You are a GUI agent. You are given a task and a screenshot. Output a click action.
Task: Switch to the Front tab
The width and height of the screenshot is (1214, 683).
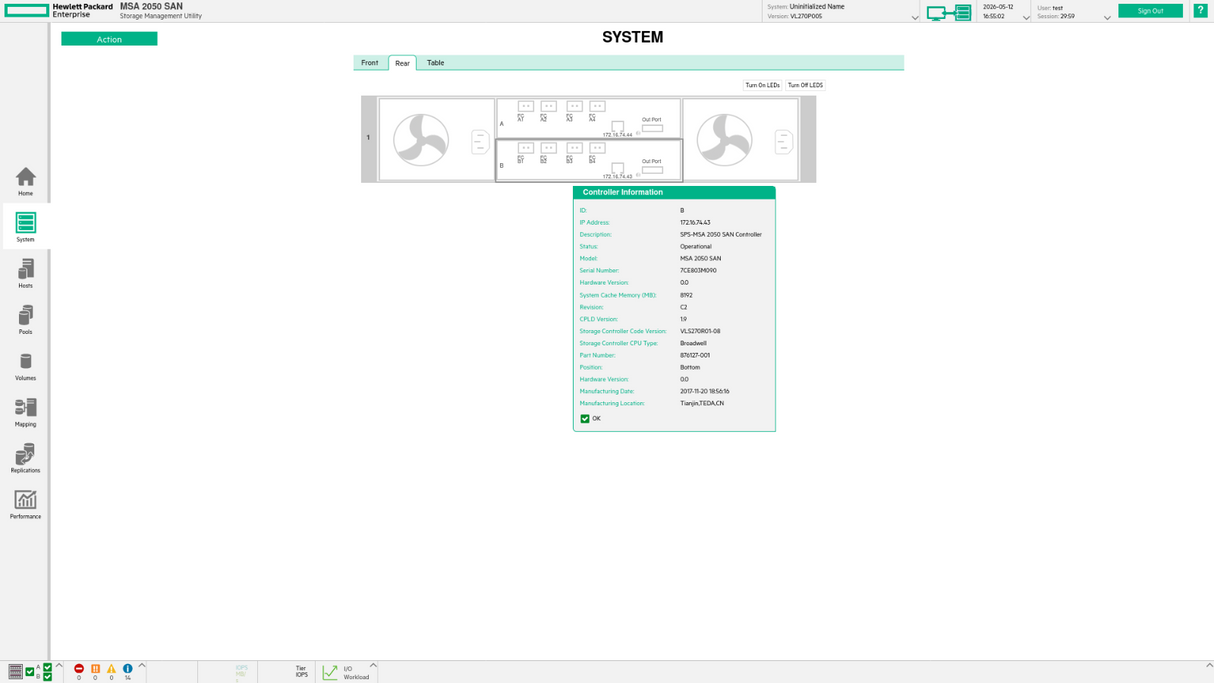pyautogui.click(x=370, y=63)
